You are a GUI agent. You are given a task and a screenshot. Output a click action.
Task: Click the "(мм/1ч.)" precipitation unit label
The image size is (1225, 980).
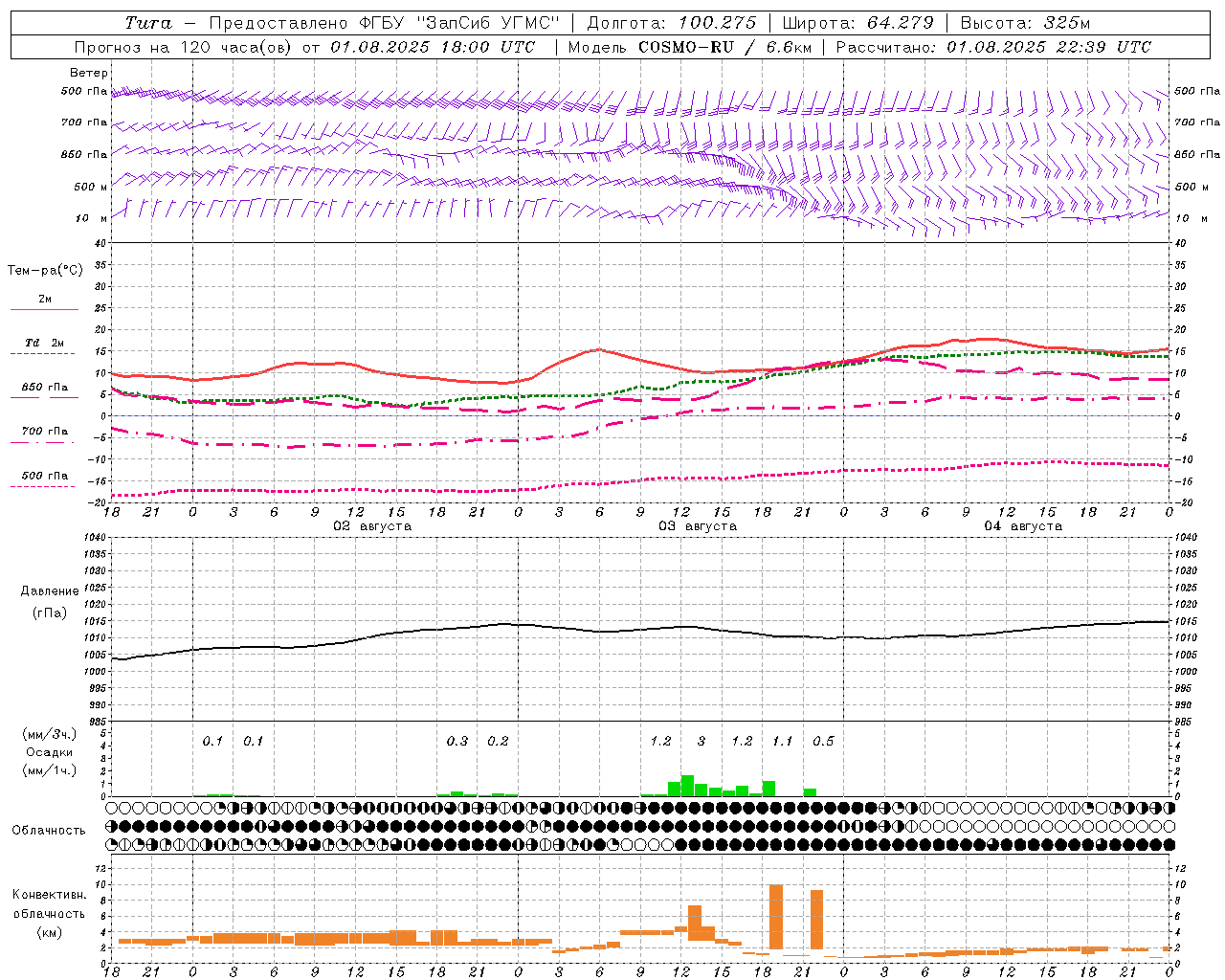[50, 770]
